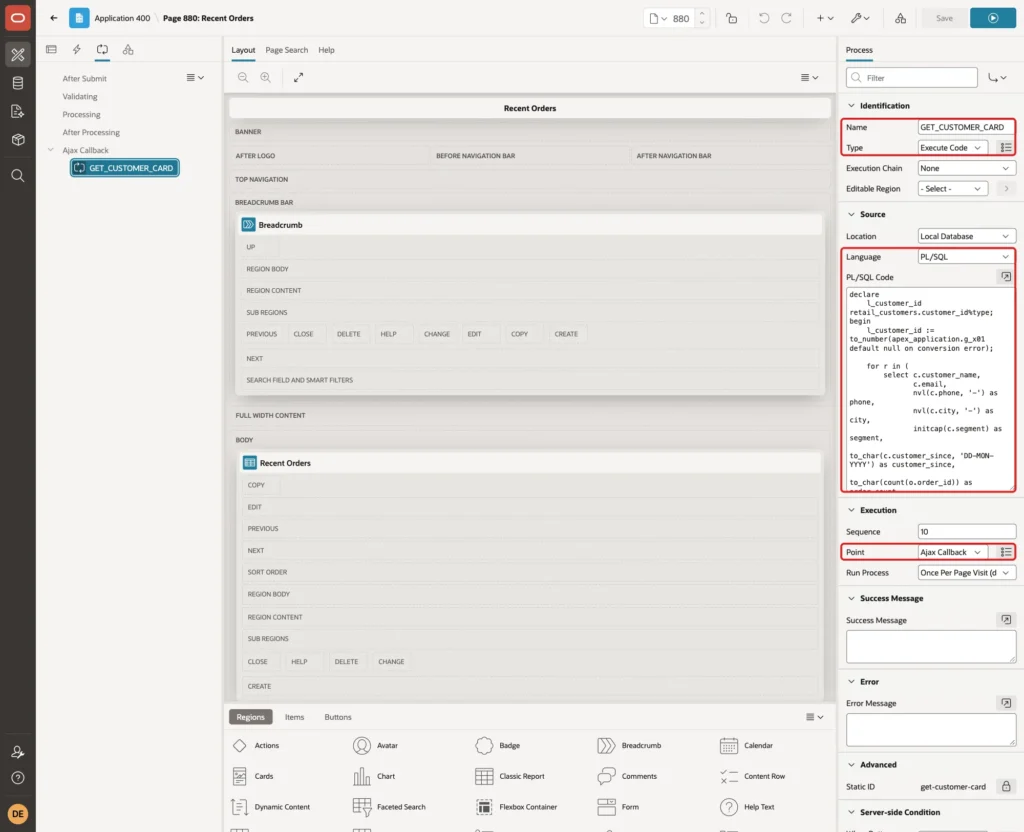The width and height of the screenshot is (1024, 832).
Task: Select the Layout tab
Action: tap(243, 50)
